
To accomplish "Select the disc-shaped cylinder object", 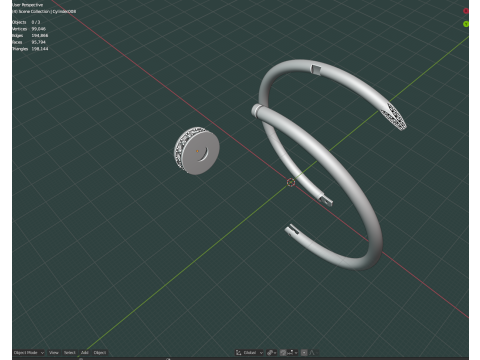I will [x=197, y=151].
